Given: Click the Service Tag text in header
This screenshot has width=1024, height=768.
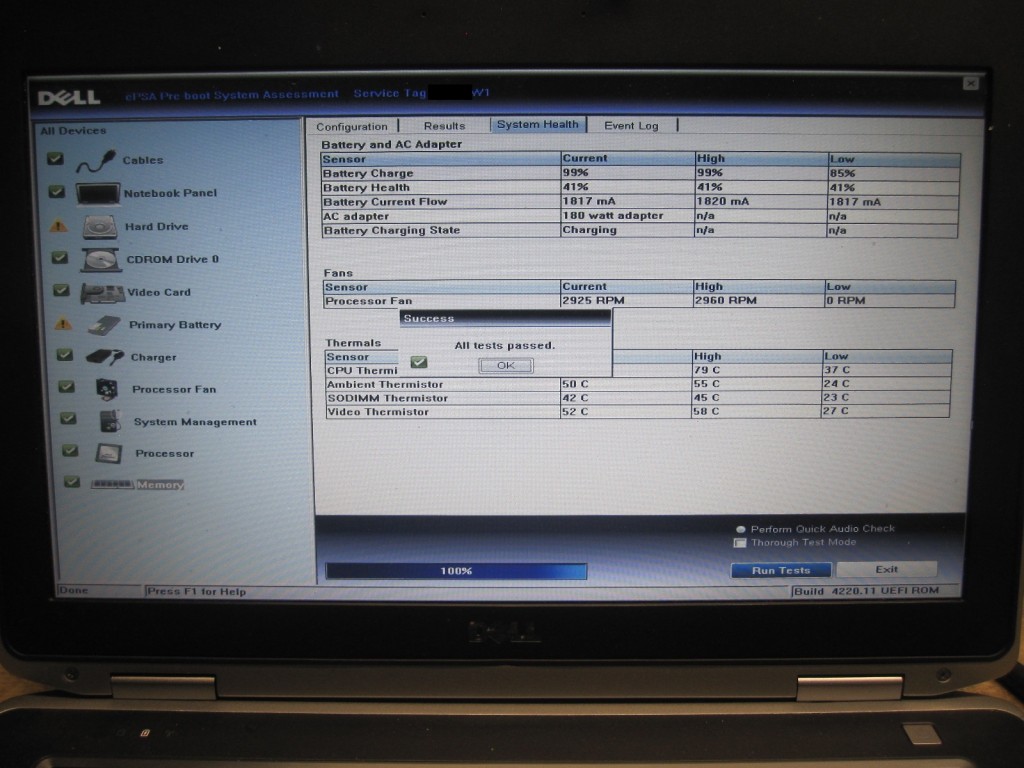Looking at the screenshot, I should click(389, 93).
